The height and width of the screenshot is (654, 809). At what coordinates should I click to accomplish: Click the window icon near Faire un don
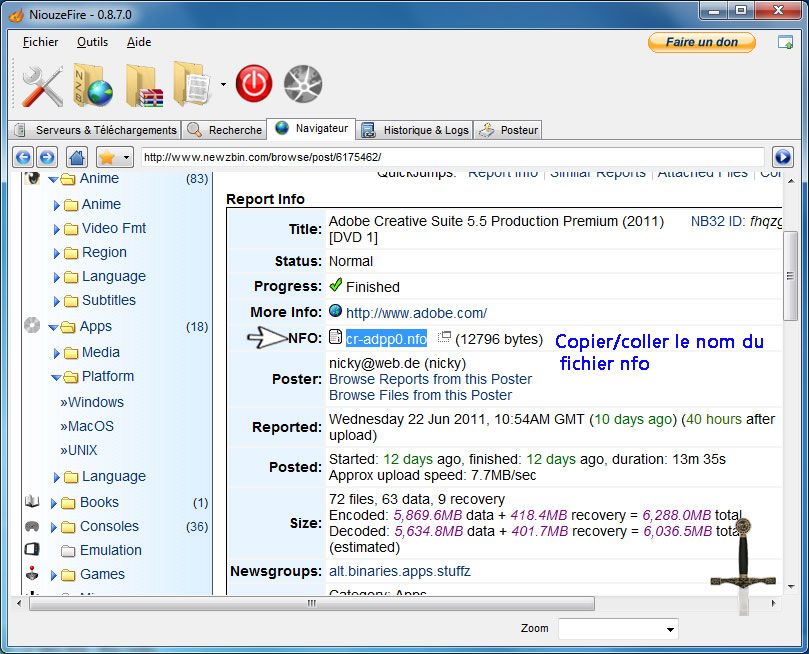click(x=785, y=42)
